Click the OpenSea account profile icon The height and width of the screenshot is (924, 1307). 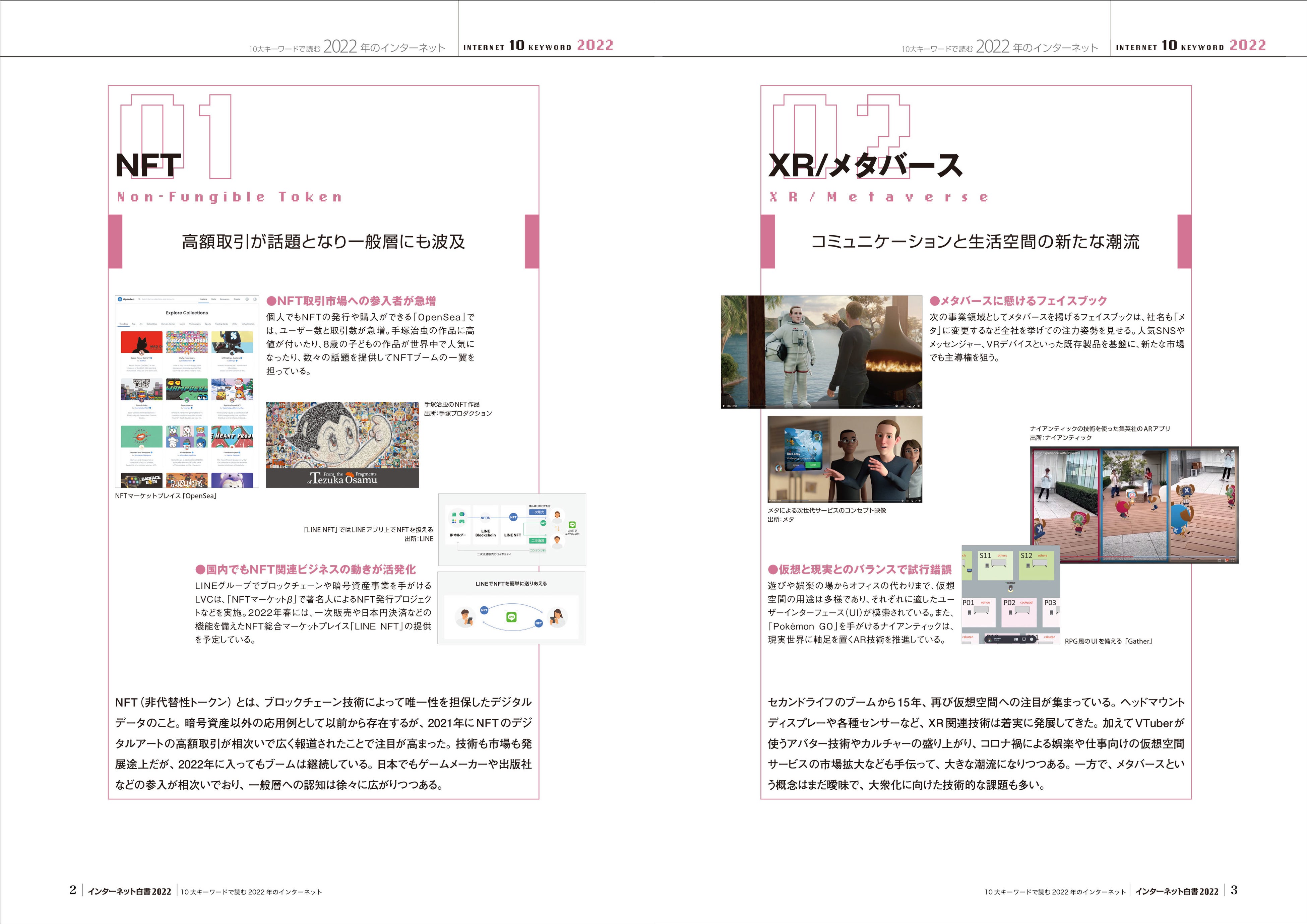coord(247,299)
